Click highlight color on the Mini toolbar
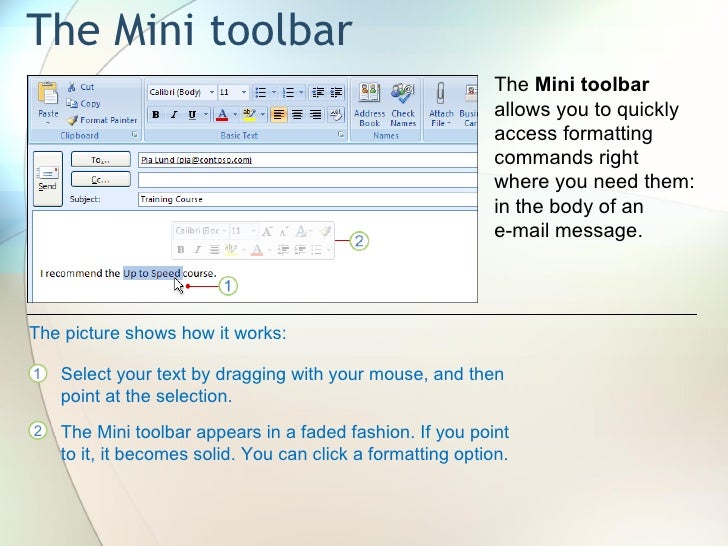Screen dimensions: 728x546 pyautogui.click(x=231, y=250)
